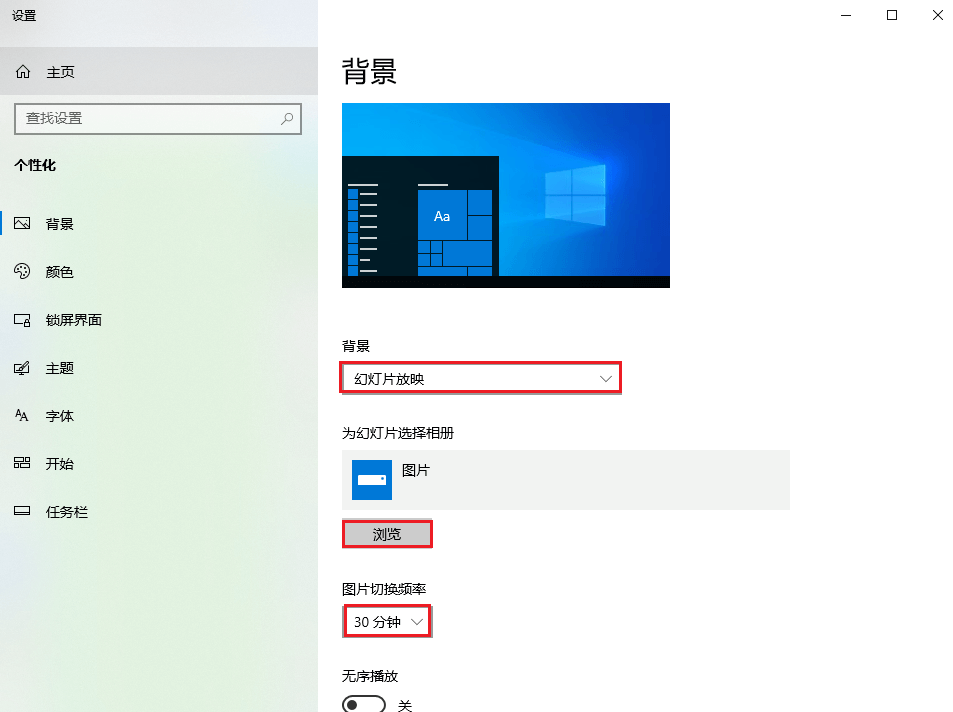Image resolution: width=953 pixels, height=712 pixels.
Task: Click the 主页 (Home) icon
Action: (x=22, y=71)
